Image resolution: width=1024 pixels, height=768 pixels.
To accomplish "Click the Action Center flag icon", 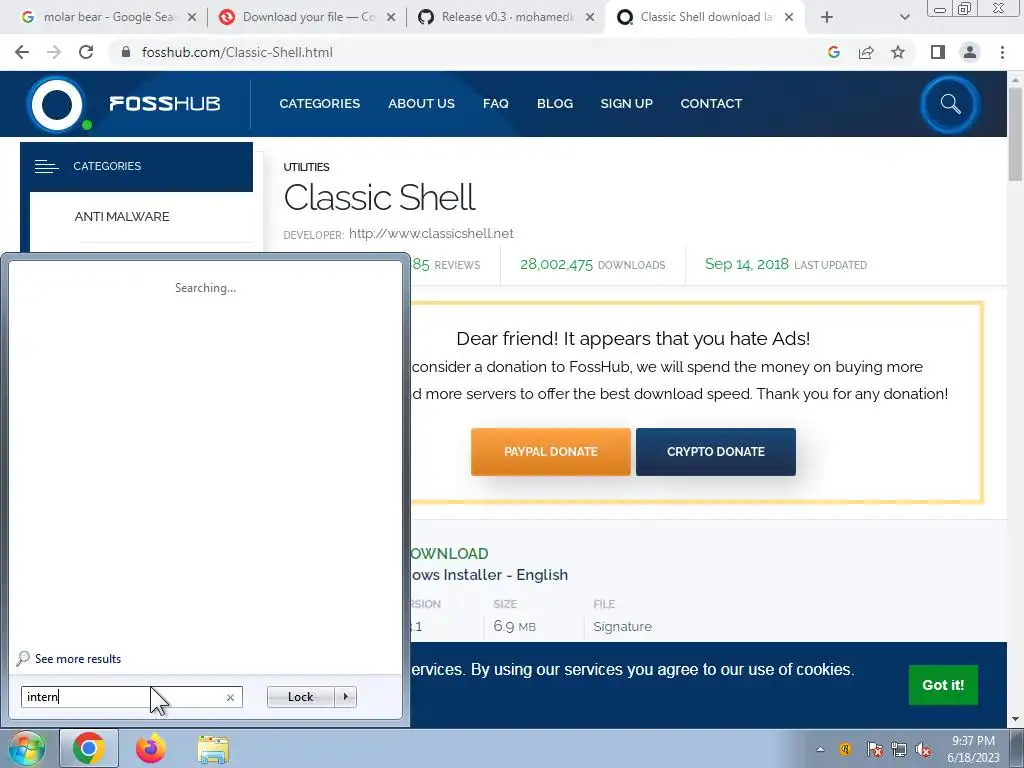I will pos(874,750).
